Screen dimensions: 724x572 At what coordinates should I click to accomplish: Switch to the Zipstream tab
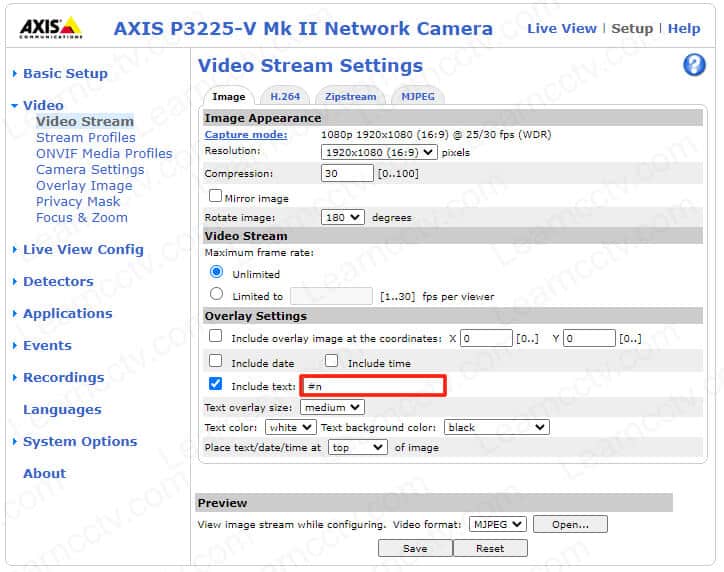[350, 97]
